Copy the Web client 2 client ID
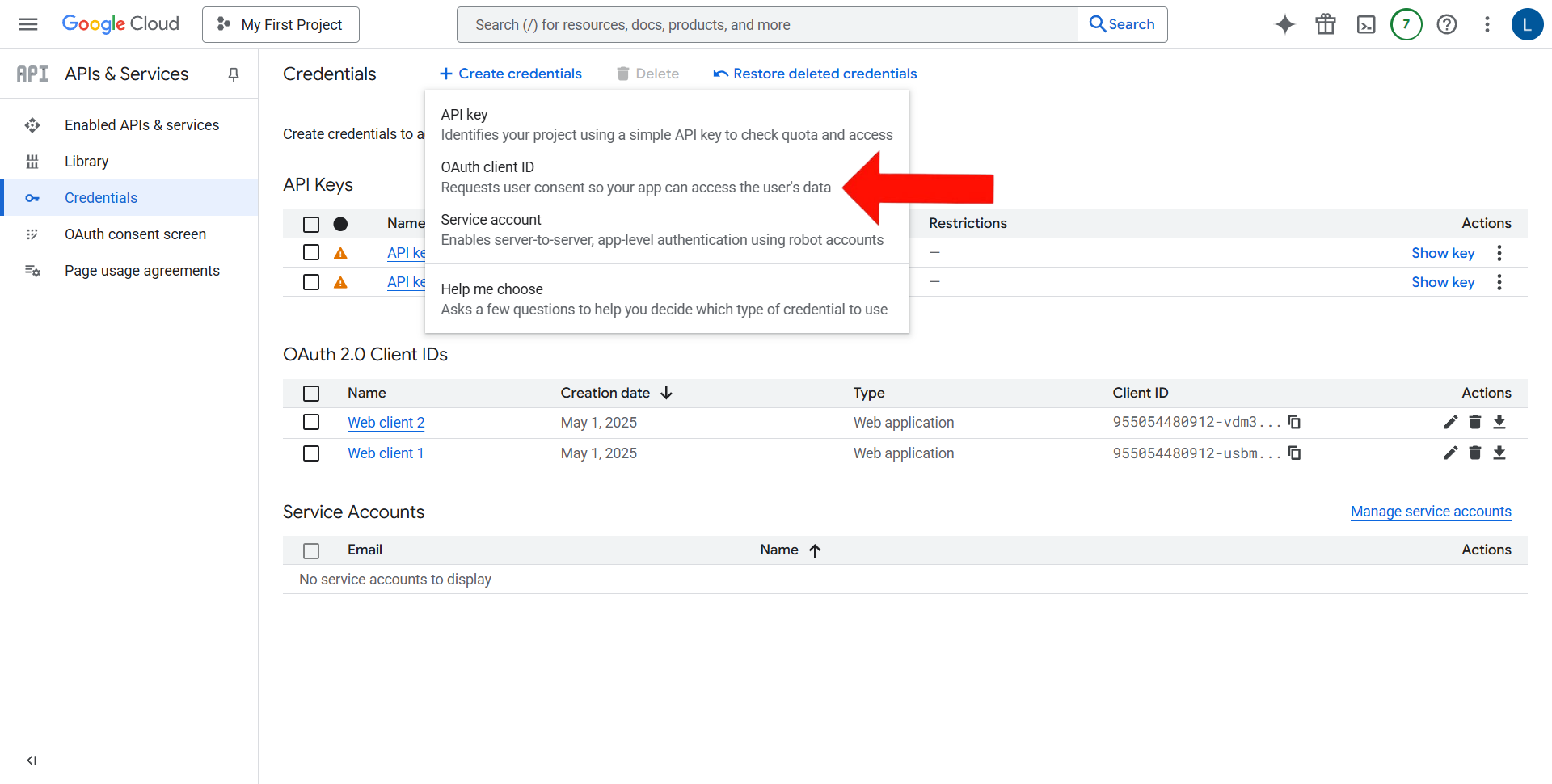Viewport: 1552px width, 784px height. (1294, 422)
